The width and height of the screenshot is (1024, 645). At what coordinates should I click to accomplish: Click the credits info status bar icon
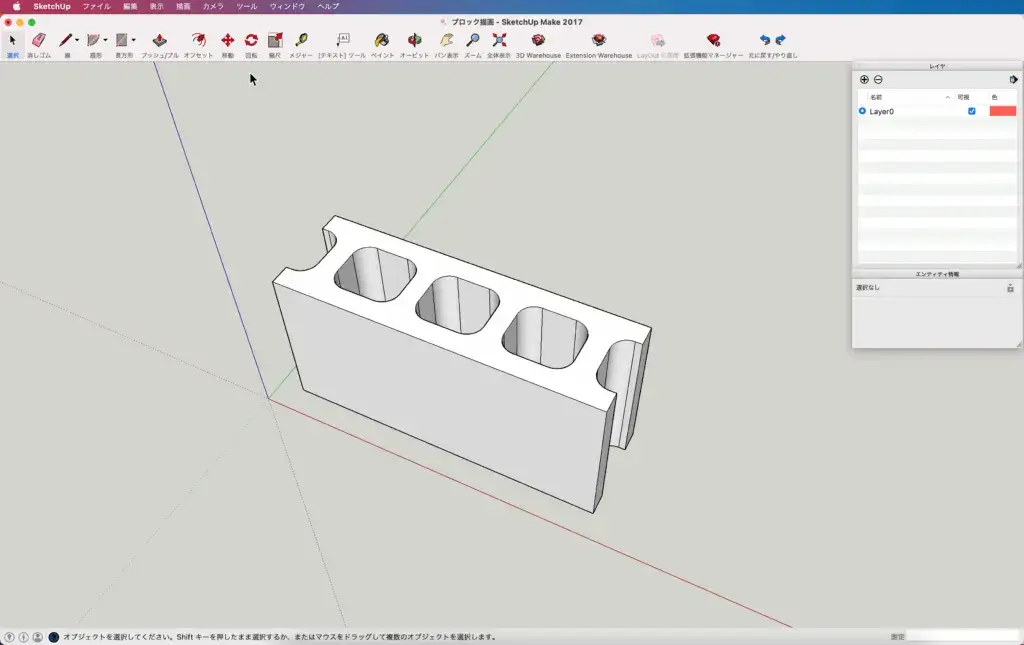(x=24, y=637)
